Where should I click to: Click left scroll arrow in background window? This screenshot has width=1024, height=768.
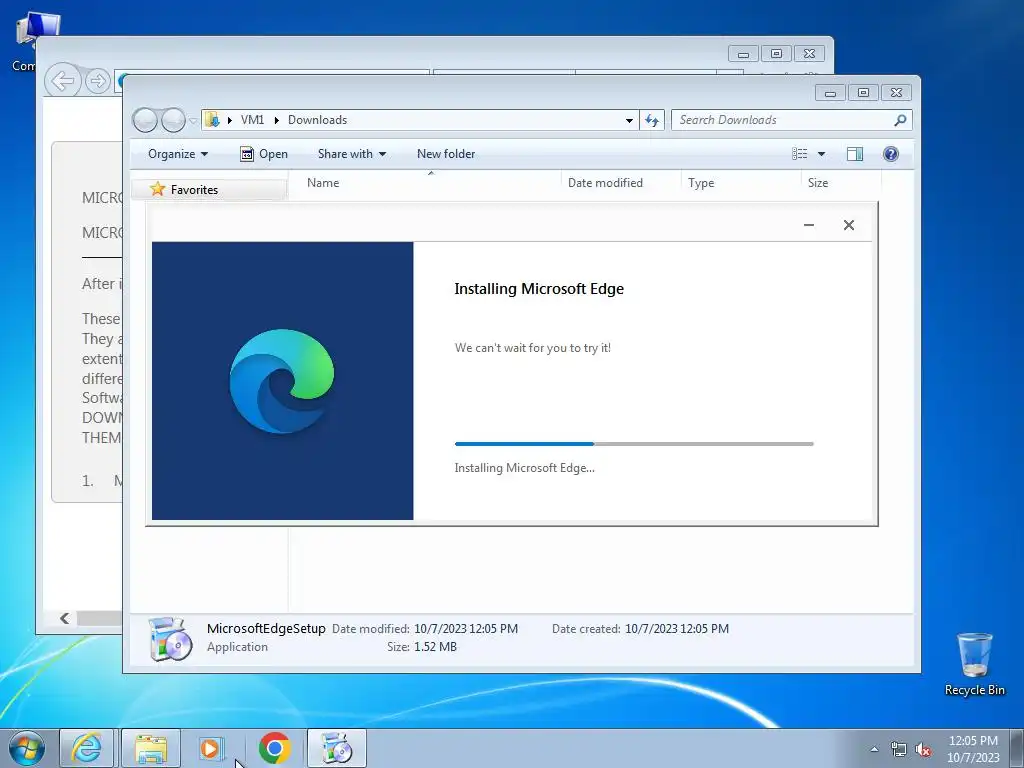click(64, 618)
